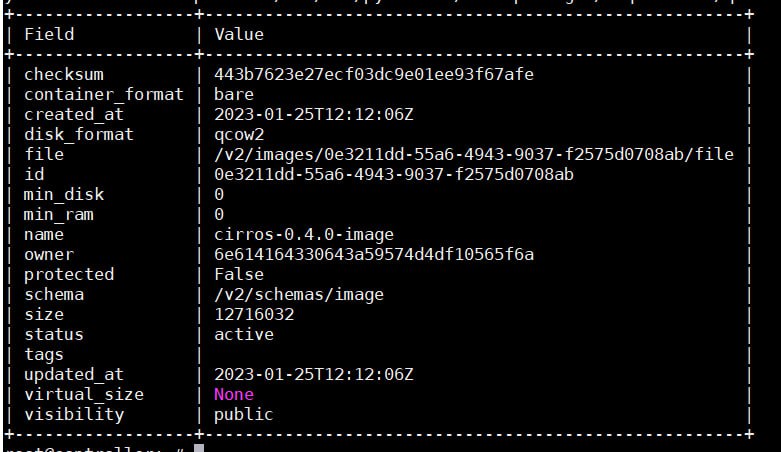
Task: Click the Value column header
Action: click(239, 34)
